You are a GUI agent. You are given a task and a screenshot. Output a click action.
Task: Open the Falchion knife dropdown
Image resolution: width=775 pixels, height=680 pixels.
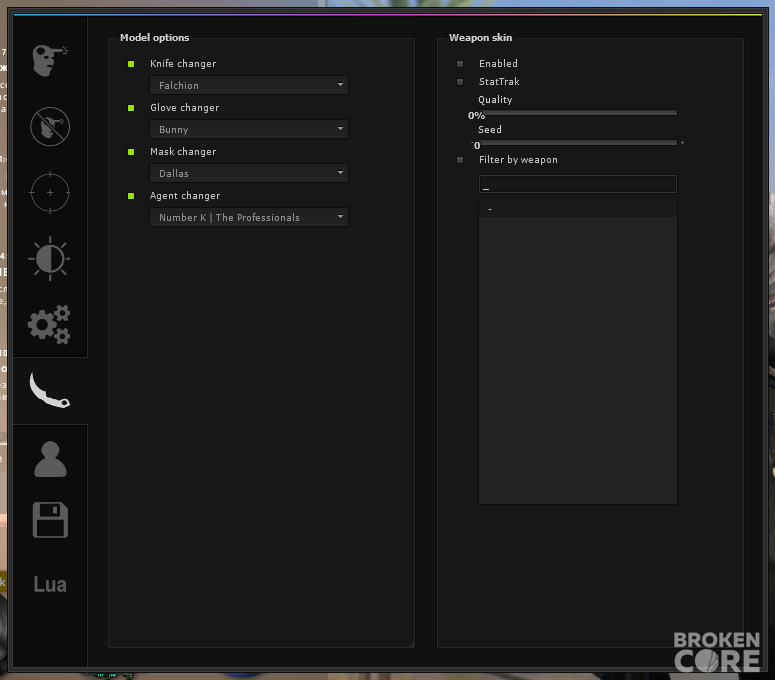point(249,85)
